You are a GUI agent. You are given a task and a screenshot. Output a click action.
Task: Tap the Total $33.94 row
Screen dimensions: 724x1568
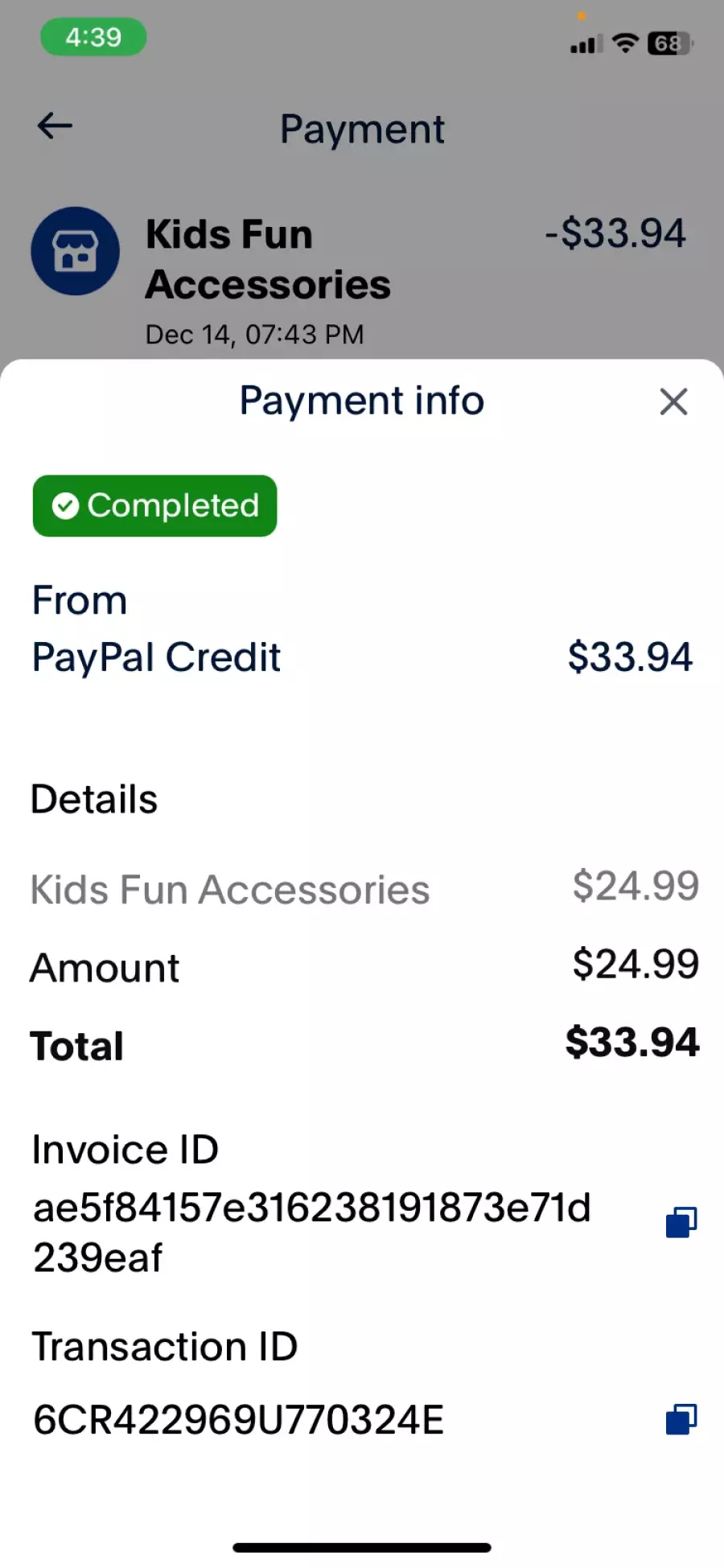pos(364,1044)
